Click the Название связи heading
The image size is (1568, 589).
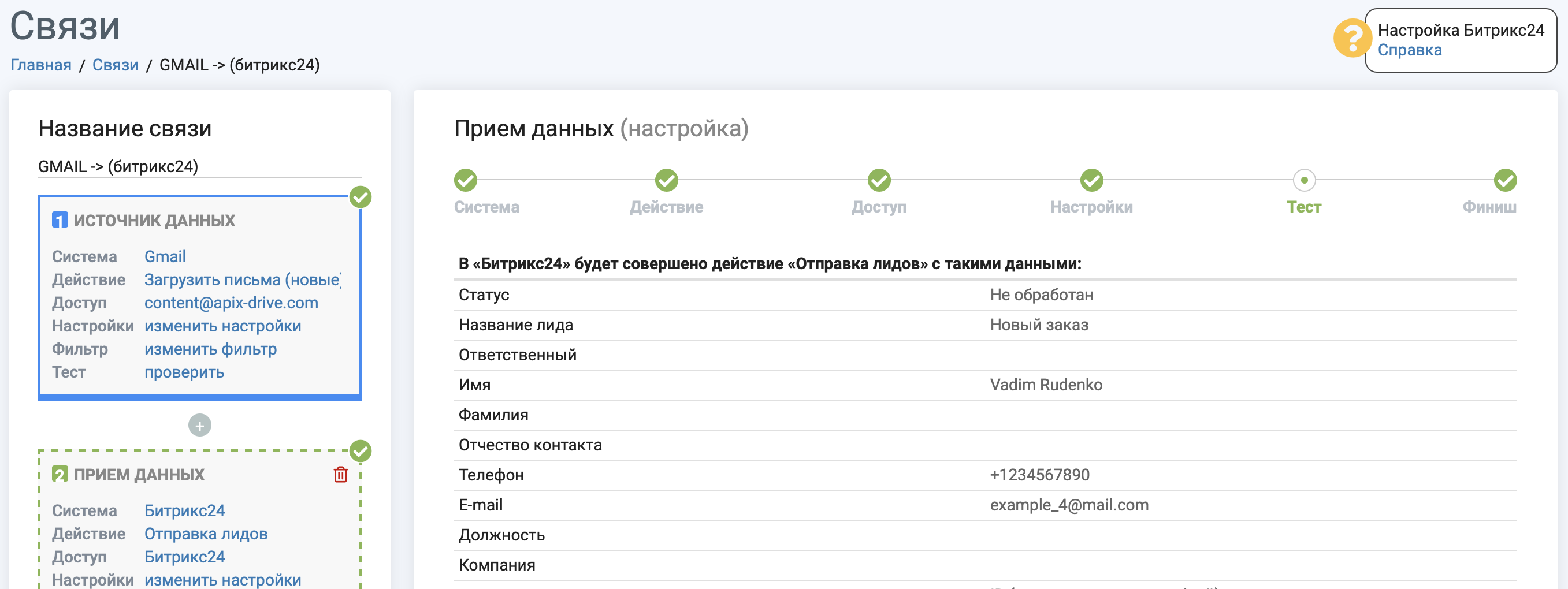(125, 129)
